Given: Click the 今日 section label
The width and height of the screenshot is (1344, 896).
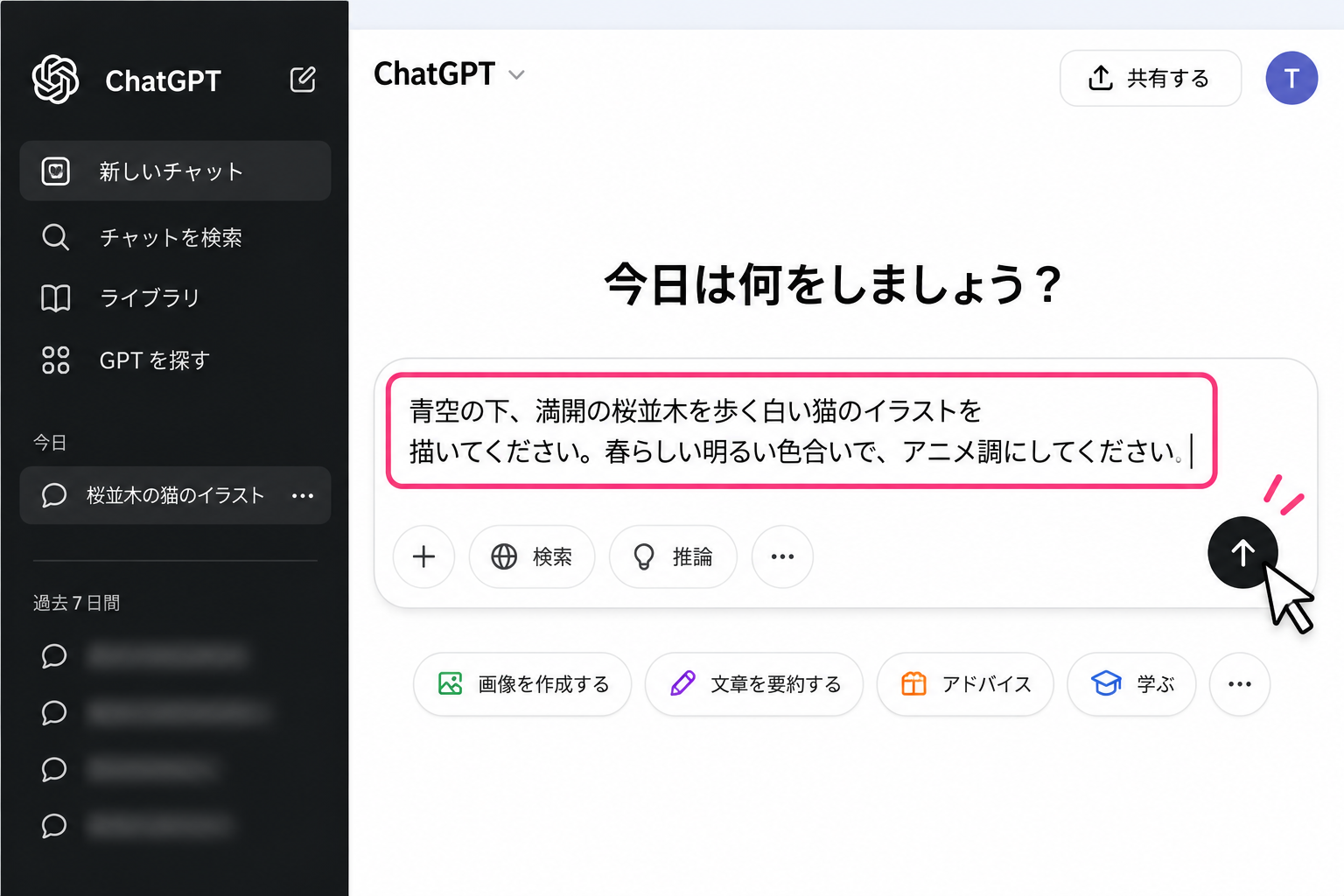Looking at the screenshot, I should coord(50,443).
